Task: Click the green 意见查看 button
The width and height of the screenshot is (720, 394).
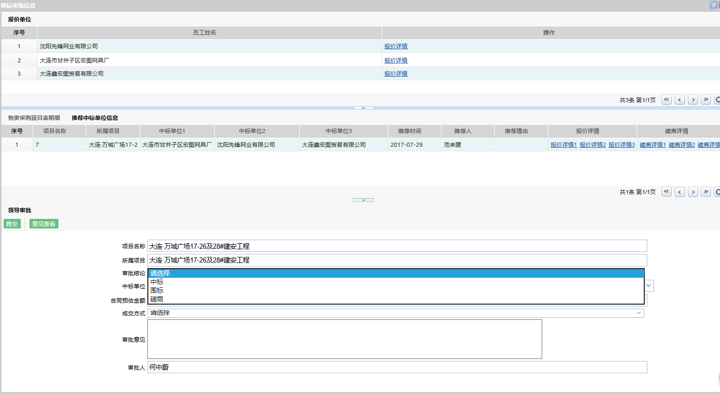Action: (44, 224)
